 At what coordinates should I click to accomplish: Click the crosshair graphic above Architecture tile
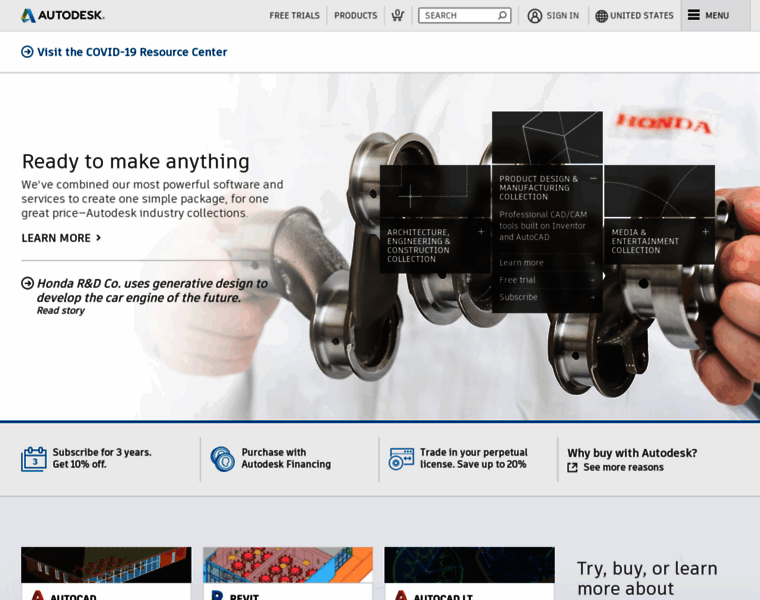point(435,191)
